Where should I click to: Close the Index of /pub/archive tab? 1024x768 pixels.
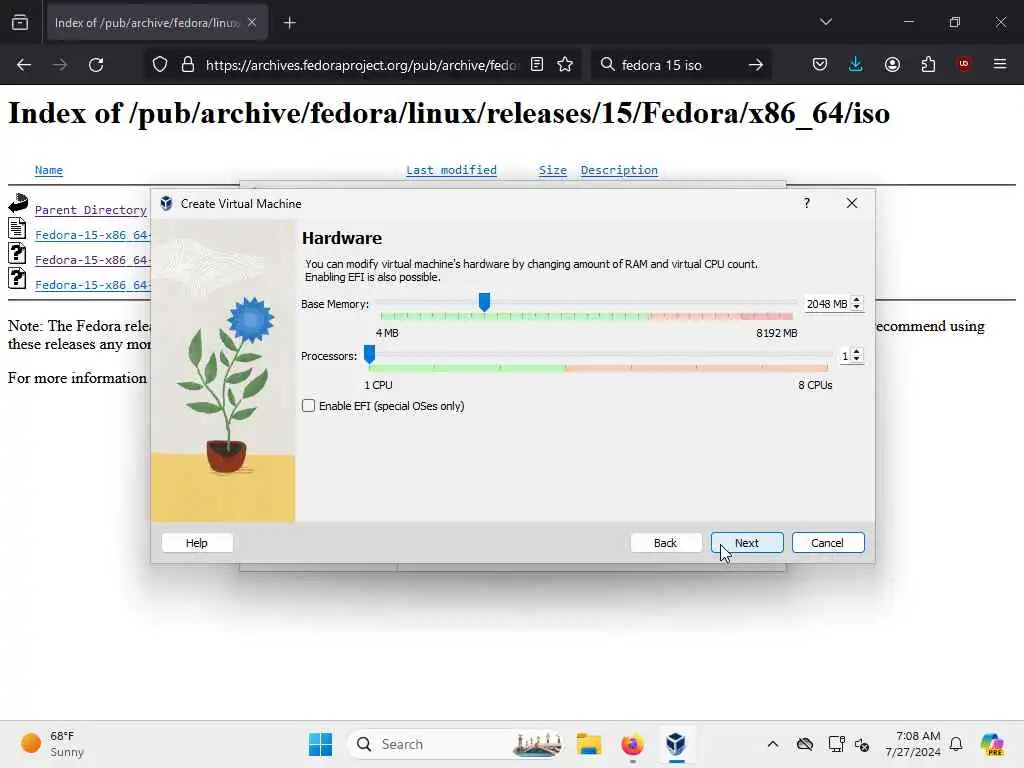pos(252,22)
